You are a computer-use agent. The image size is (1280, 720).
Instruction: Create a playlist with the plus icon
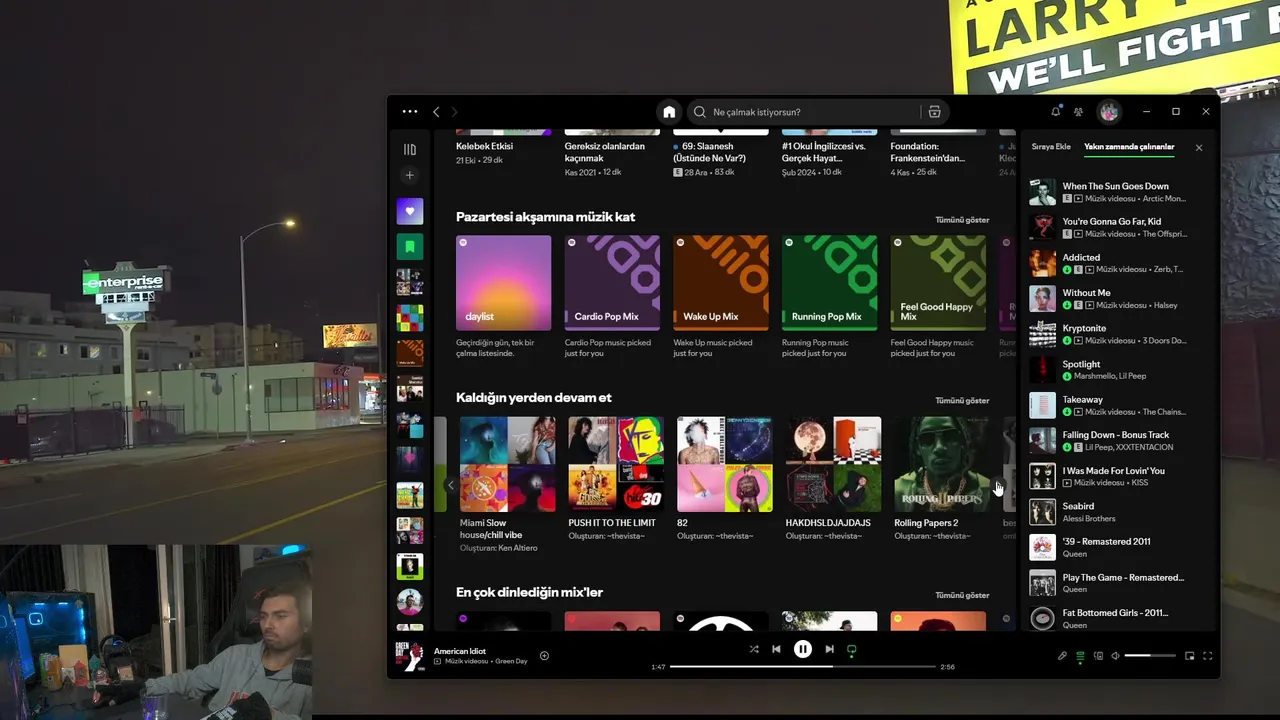[x=410, y=176]
